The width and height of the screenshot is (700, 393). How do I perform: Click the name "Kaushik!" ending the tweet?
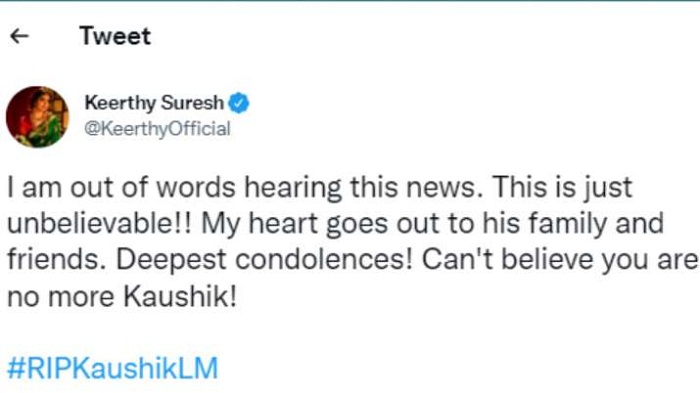click(180, 296)
